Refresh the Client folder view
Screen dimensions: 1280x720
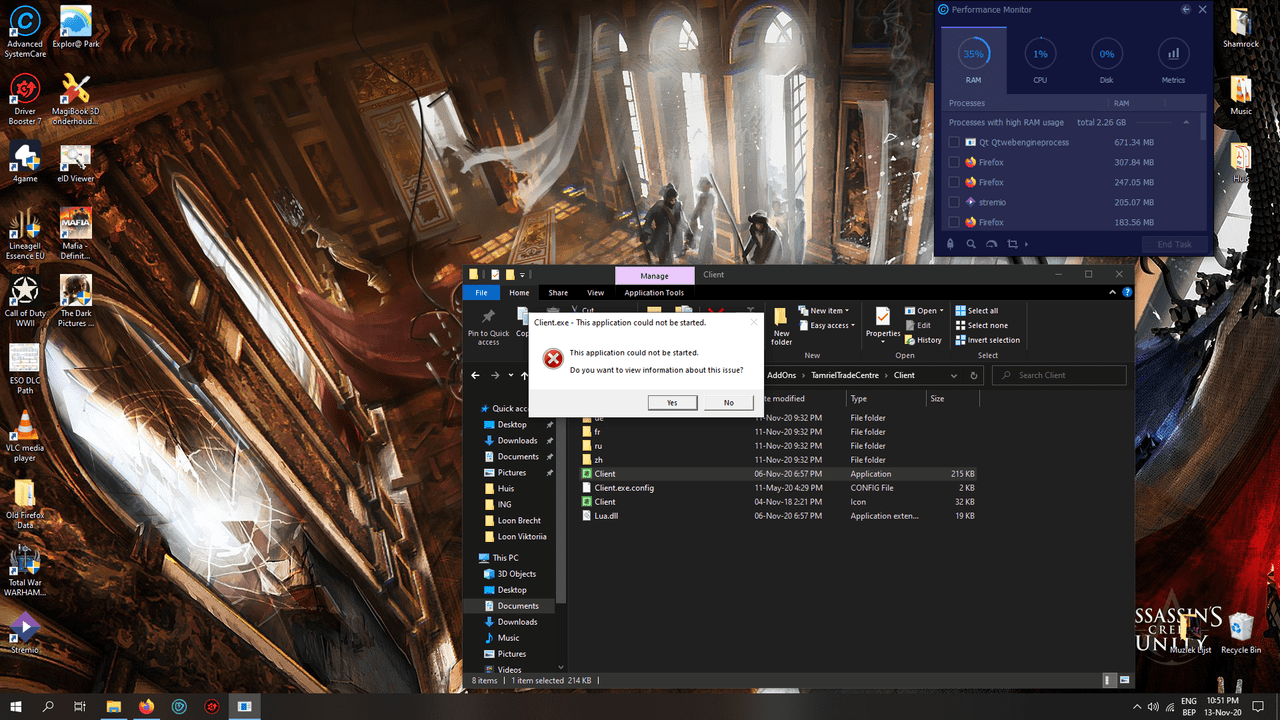[974, 376]
